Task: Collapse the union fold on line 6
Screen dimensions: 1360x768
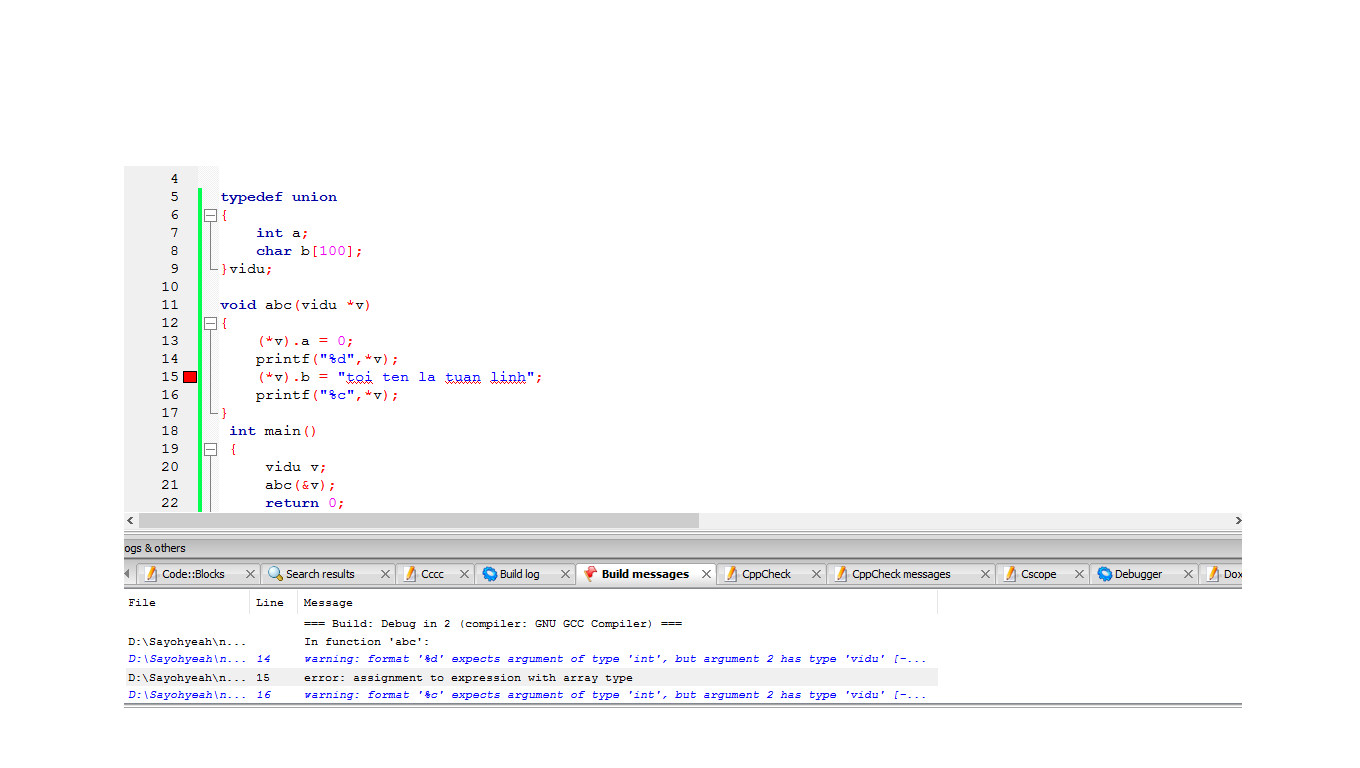Action: click(210, 215)
